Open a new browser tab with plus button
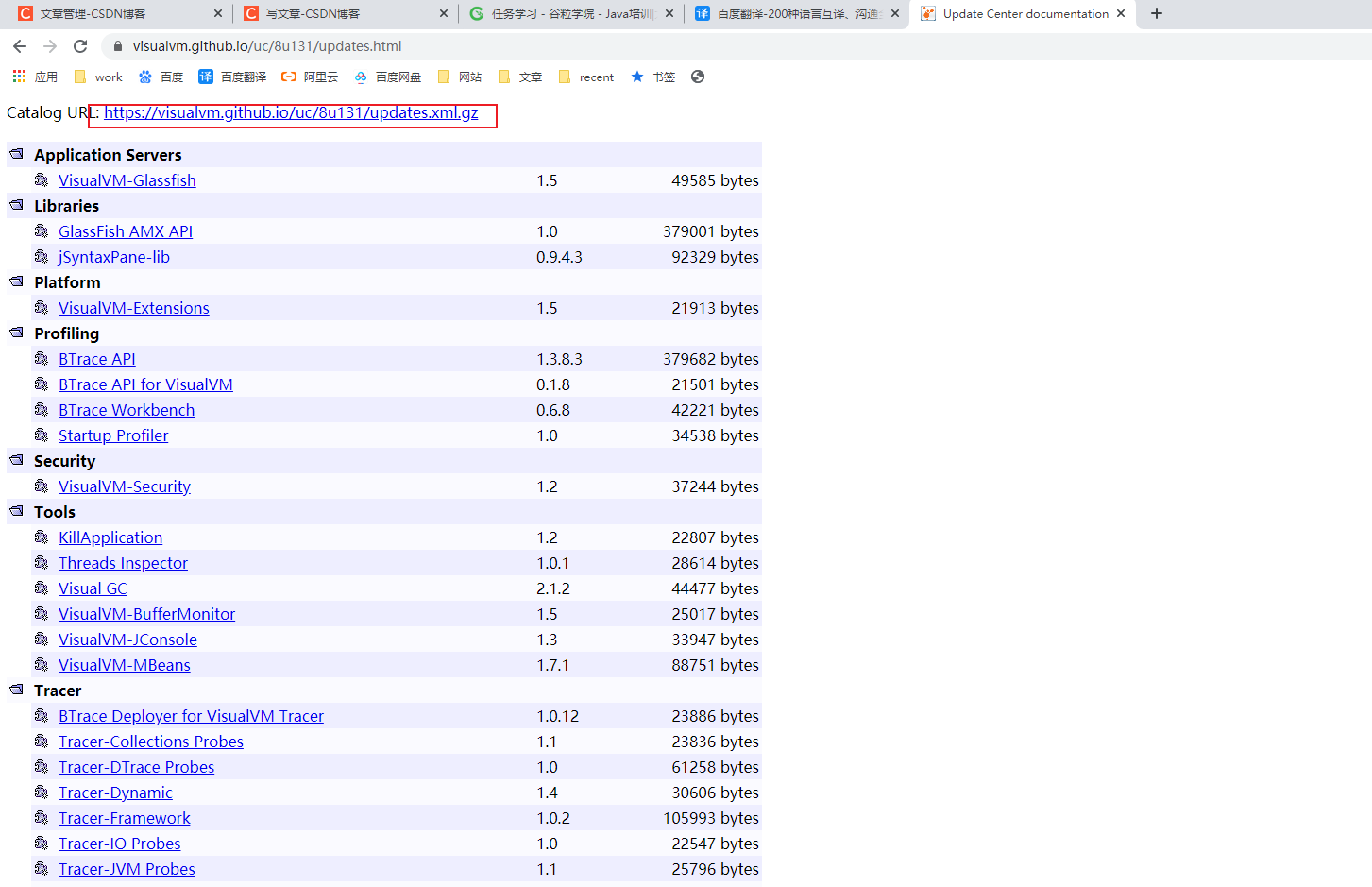 pyautogui.click(x=1157, y=13)
